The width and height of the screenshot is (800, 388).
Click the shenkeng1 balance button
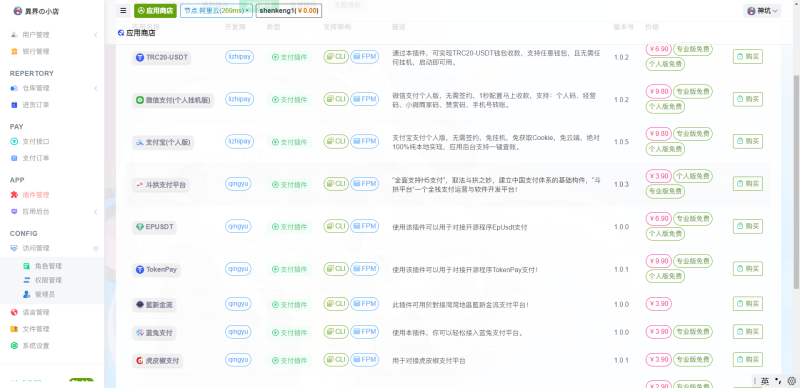[x=288, y=11]
